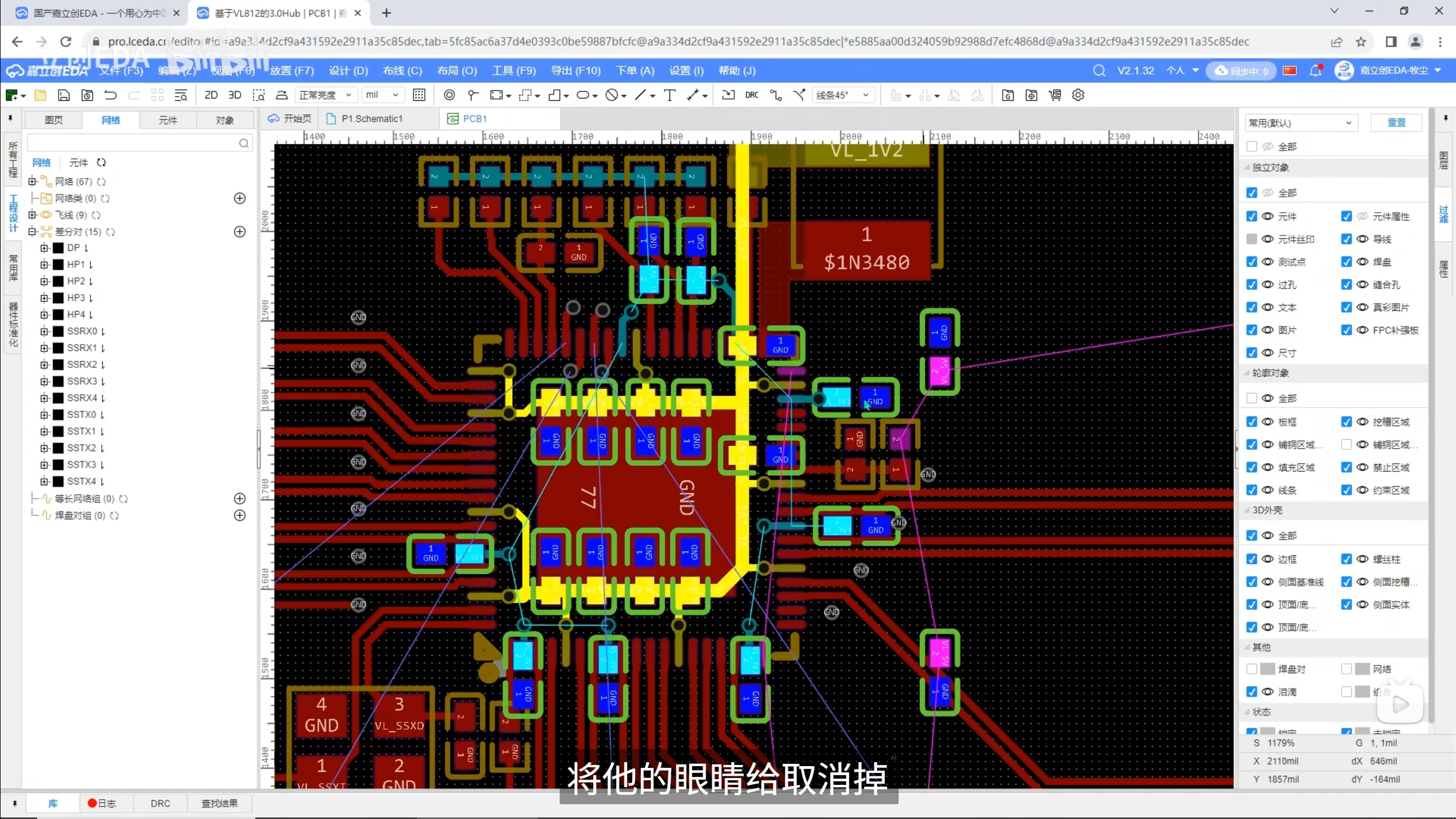Open the 线条45° routing angle dropdown
The height and width of the screenshot is (819, 1456).
[x=843, y=95]
